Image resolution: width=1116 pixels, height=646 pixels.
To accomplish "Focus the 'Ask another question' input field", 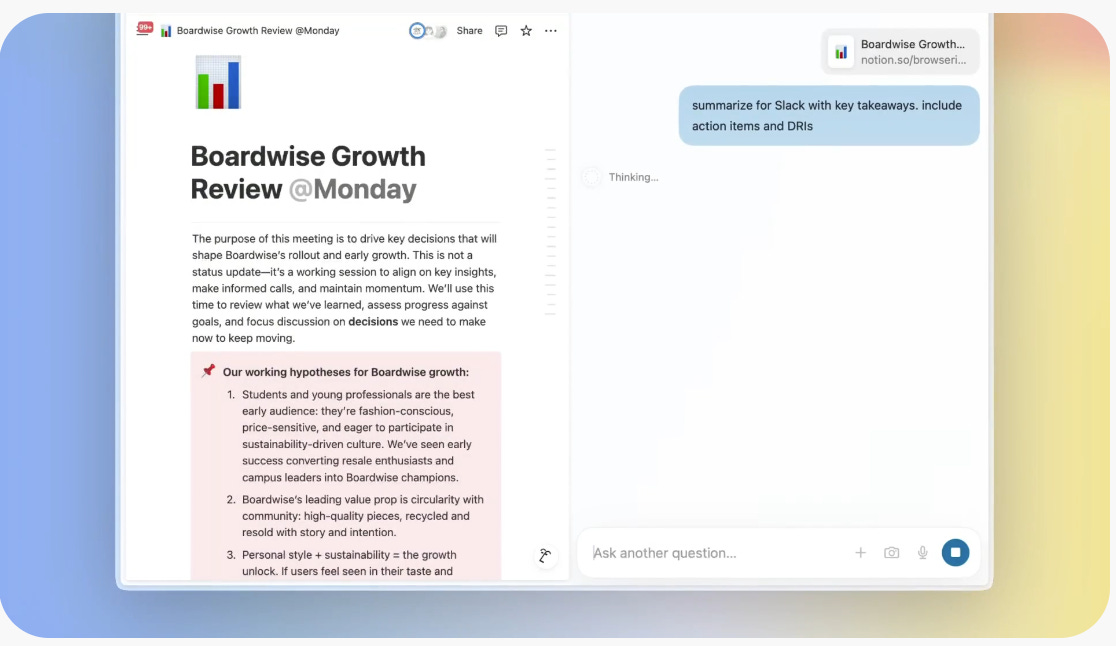I will pyautogui.click(x=717, y=553).
